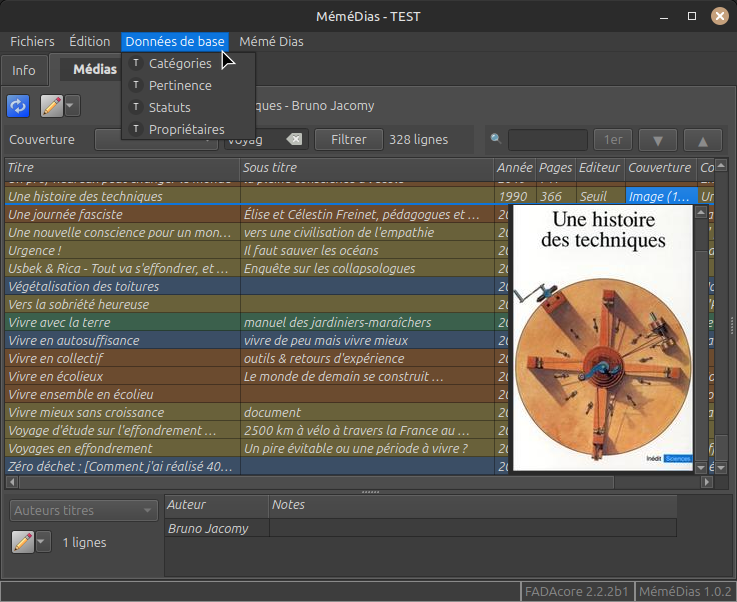
Task: Click the image popup's scroll-down arrow
Action: [x=701, y=467]
